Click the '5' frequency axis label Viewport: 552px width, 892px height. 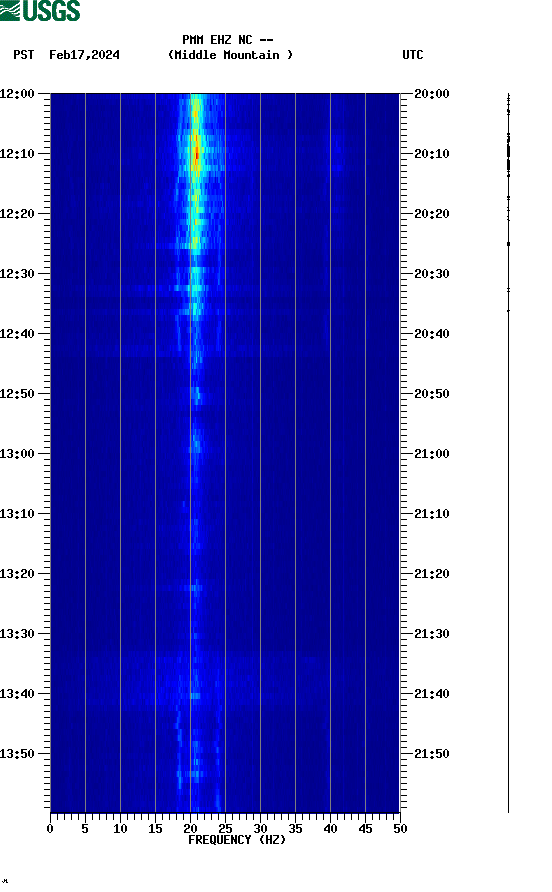(x=85, y=829)
